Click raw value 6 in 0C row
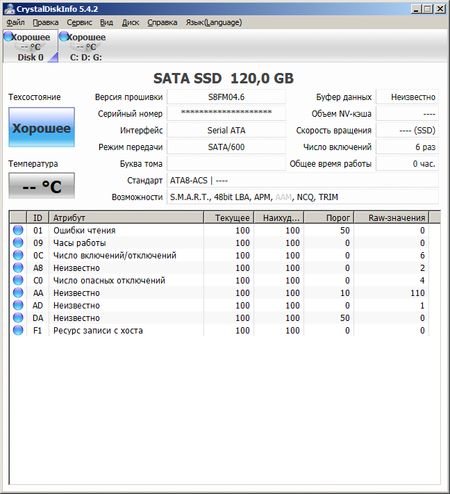The width and height of the screenshot is (450, 494). tap(422, 255)
